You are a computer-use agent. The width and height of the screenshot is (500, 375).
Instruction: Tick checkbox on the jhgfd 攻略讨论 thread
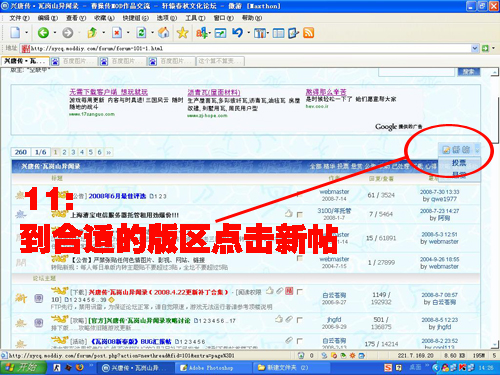point(300,320)
